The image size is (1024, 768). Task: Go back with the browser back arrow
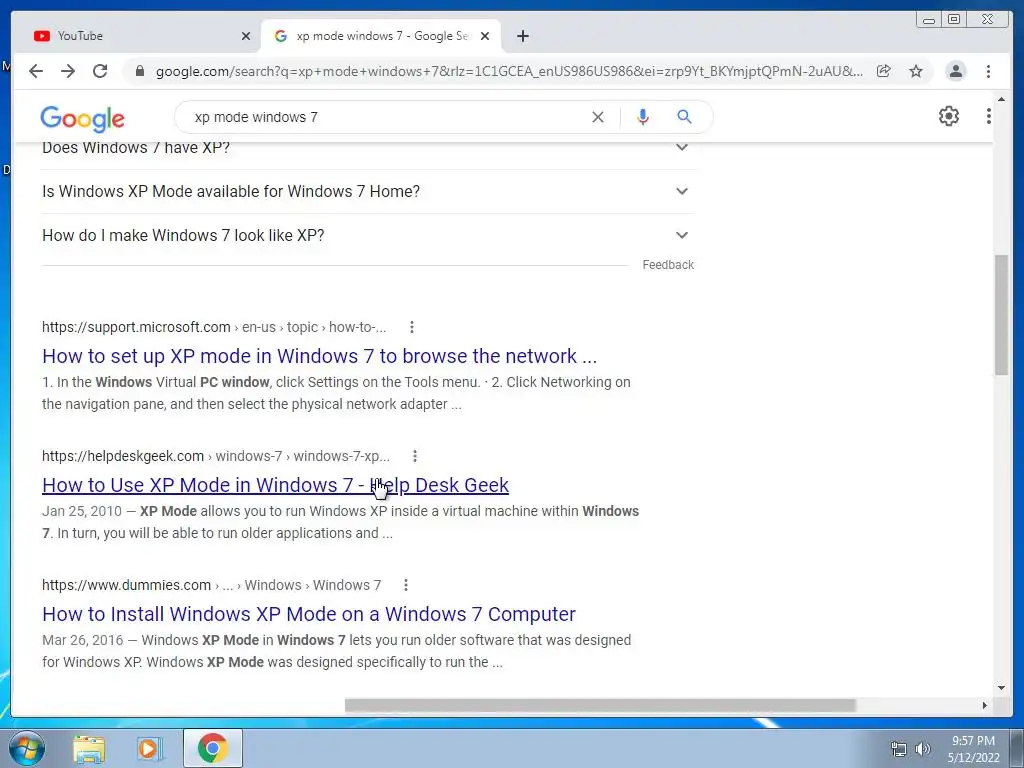(36, 71)
